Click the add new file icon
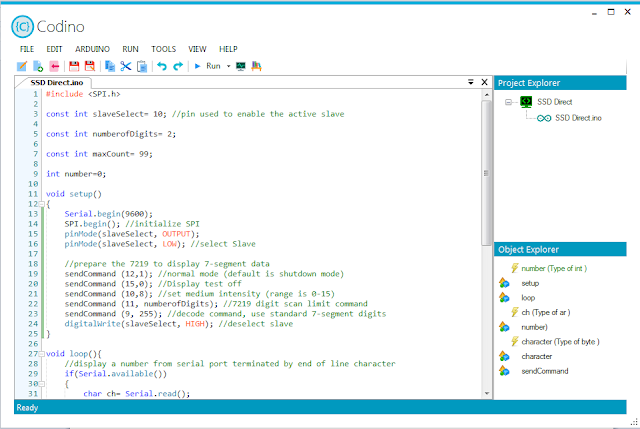Screen dimensions: 640x429 [38, 66]
